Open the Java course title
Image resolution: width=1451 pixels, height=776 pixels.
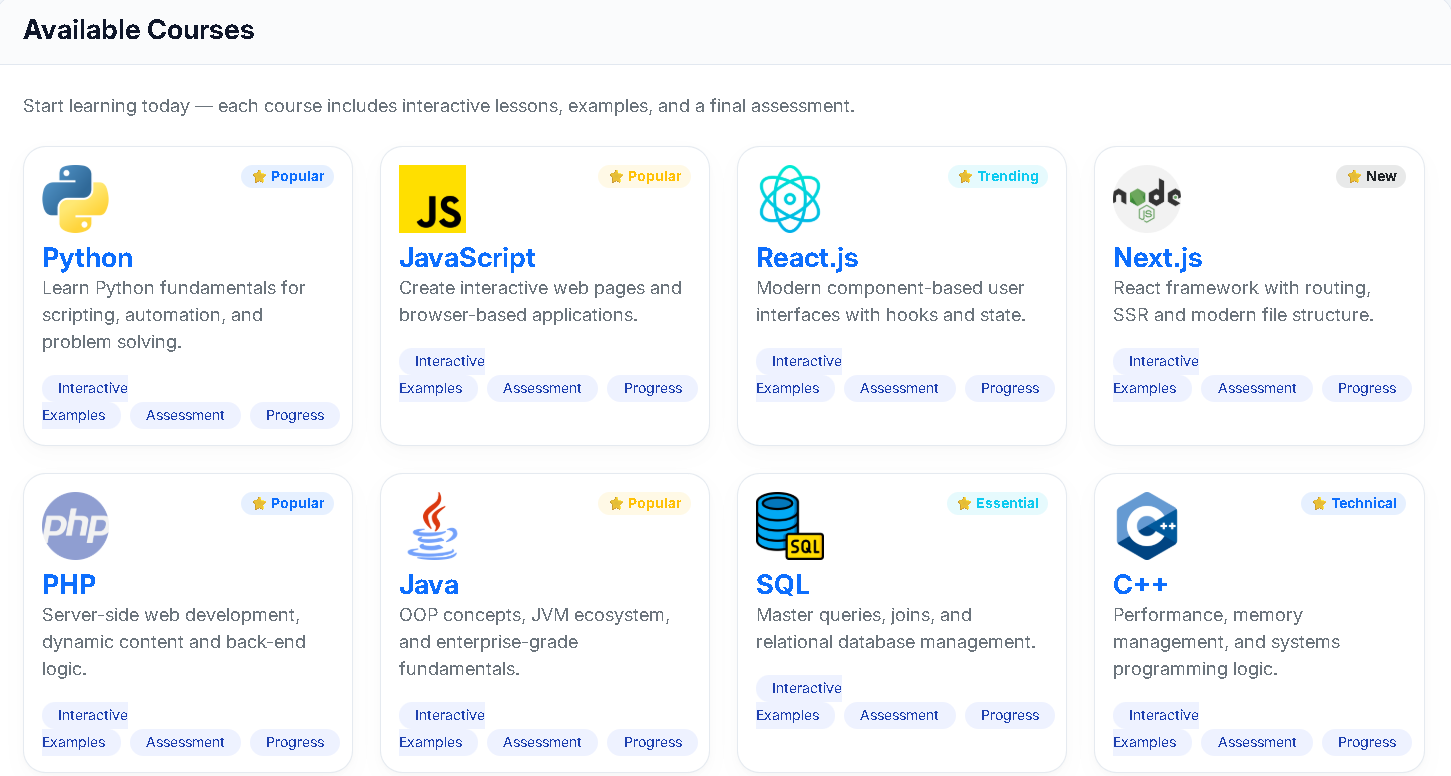[429, 585]
